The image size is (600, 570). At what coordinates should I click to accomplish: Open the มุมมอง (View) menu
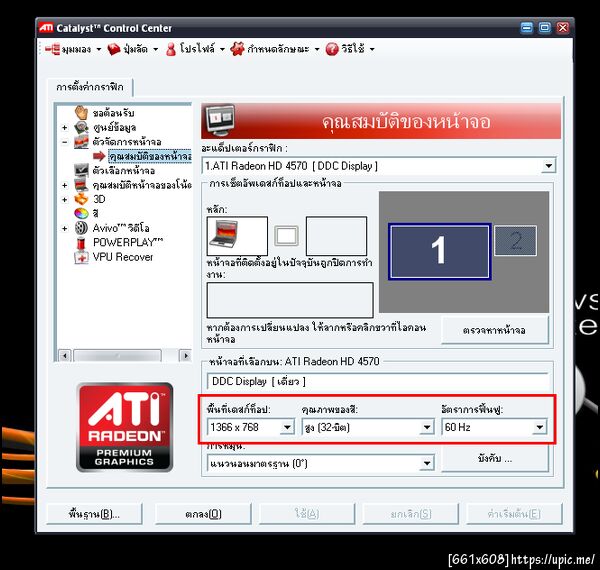pyautogui.click(x=73, y=49)
